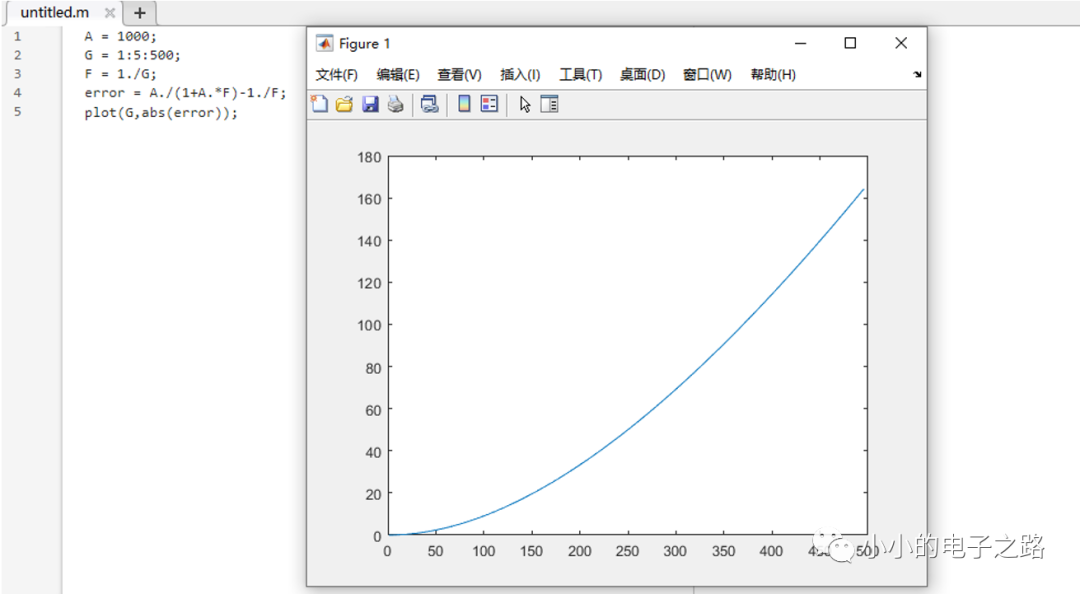The width and height of the screenshot is (1080, 594).
Task: Toggle the Edit Plot arrow tool
Action: tap(525, 104)
